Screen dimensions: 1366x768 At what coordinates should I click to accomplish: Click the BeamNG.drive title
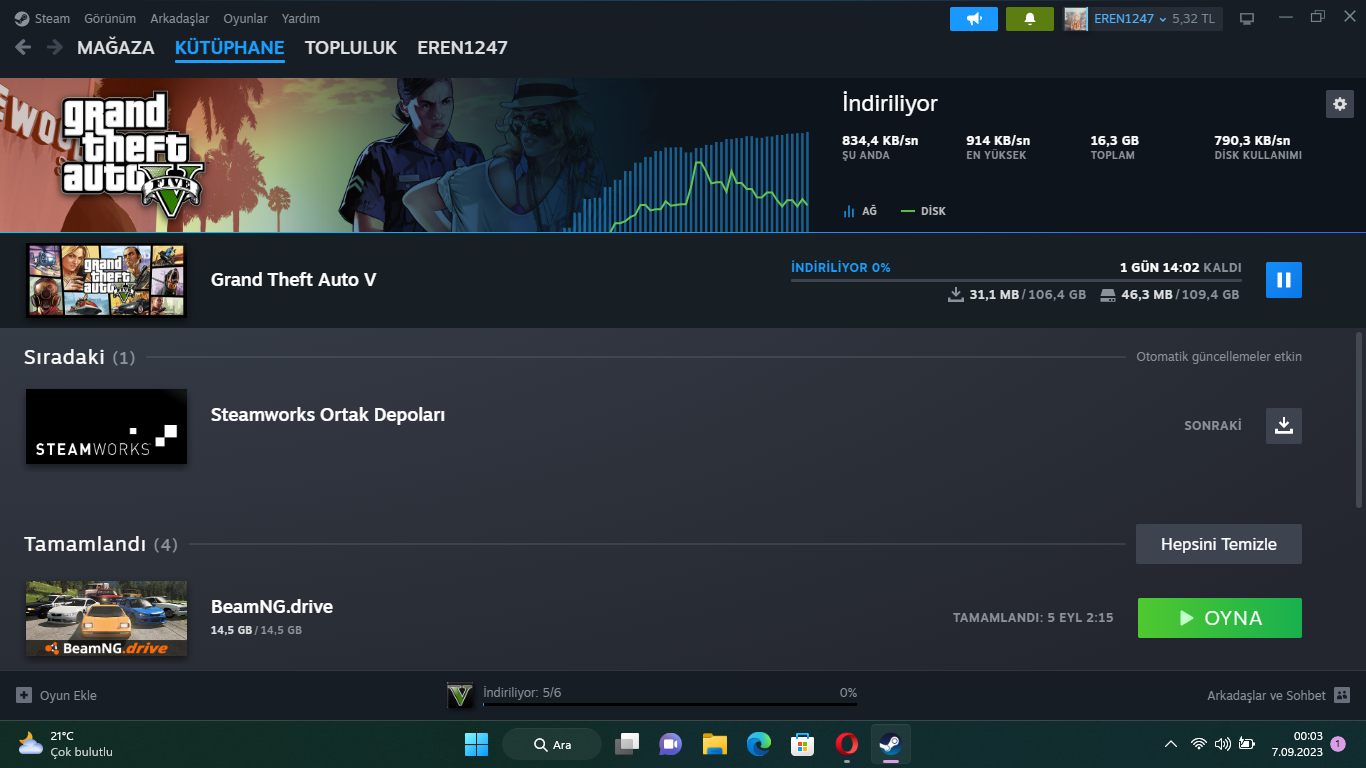[272, 607]
